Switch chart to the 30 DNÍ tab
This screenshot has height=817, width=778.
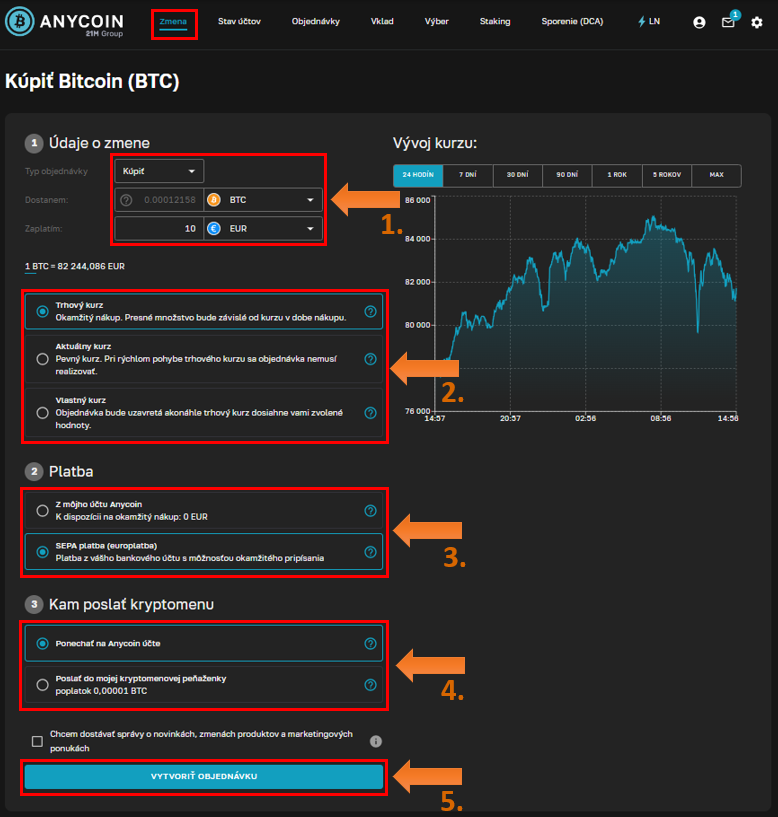tap(517, 175)
